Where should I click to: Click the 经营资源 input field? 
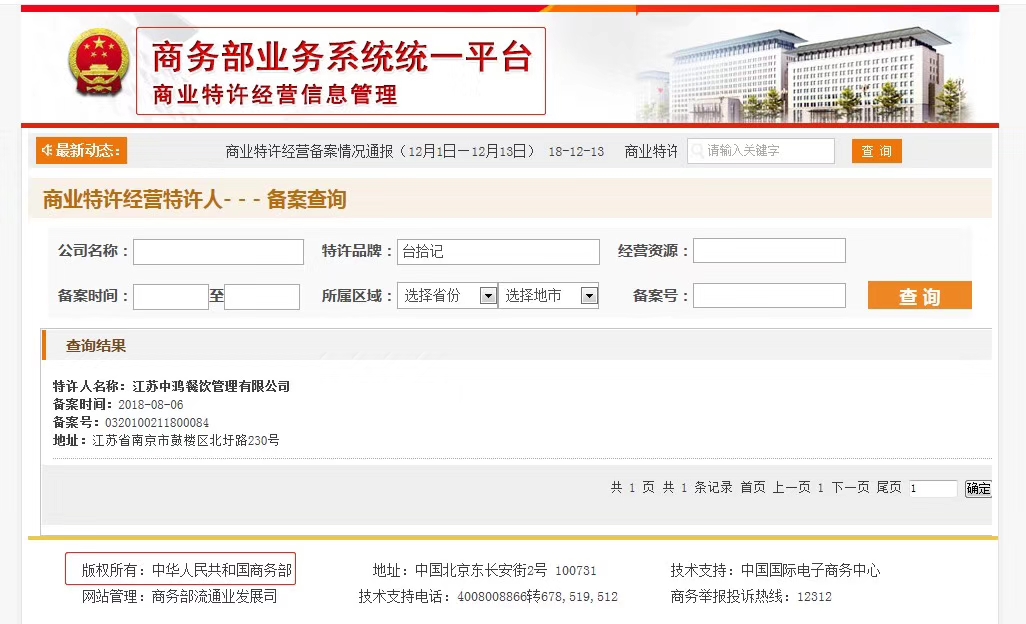click(769, 251)
